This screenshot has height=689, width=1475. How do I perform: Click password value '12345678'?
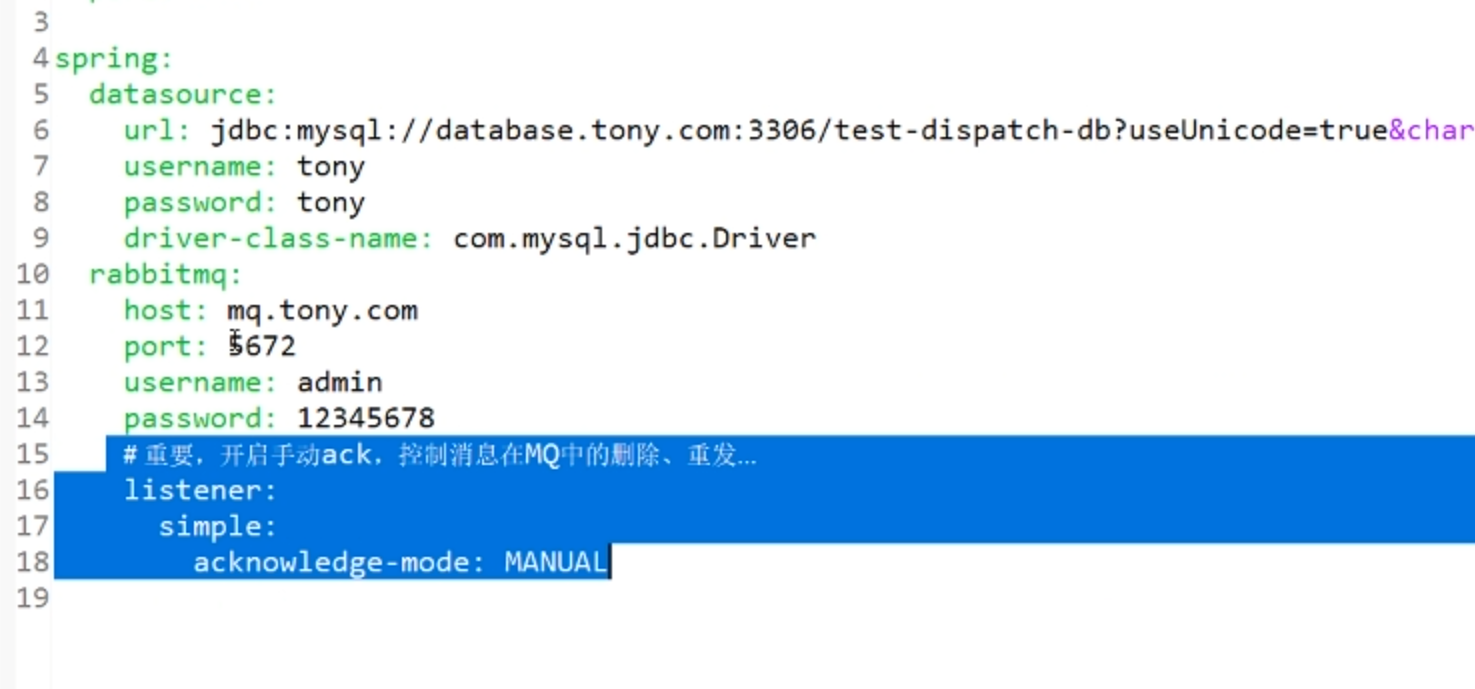tap(366, 418)
